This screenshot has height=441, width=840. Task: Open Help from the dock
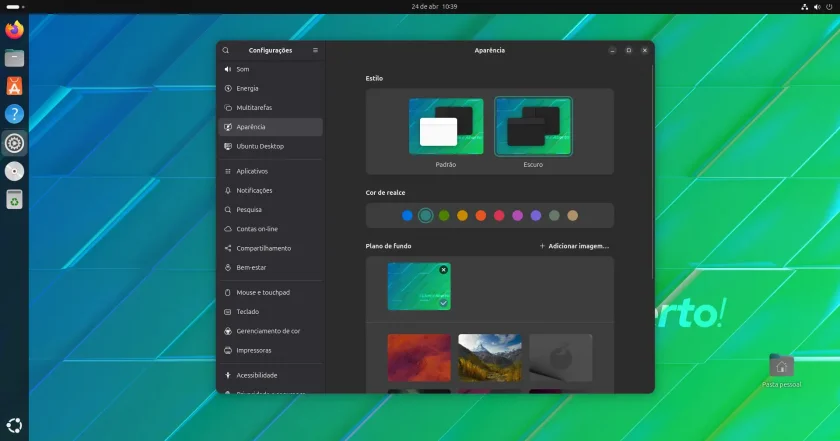[x=14, y=114]
